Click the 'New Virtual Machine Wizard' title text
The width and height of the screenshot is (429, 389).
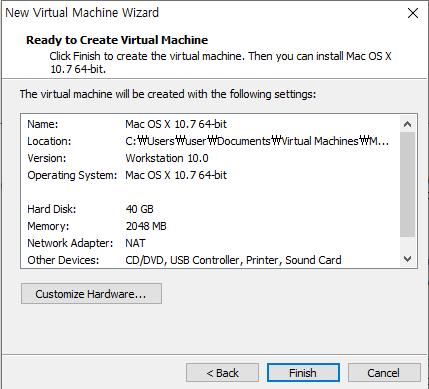click(x=82, y=13)
